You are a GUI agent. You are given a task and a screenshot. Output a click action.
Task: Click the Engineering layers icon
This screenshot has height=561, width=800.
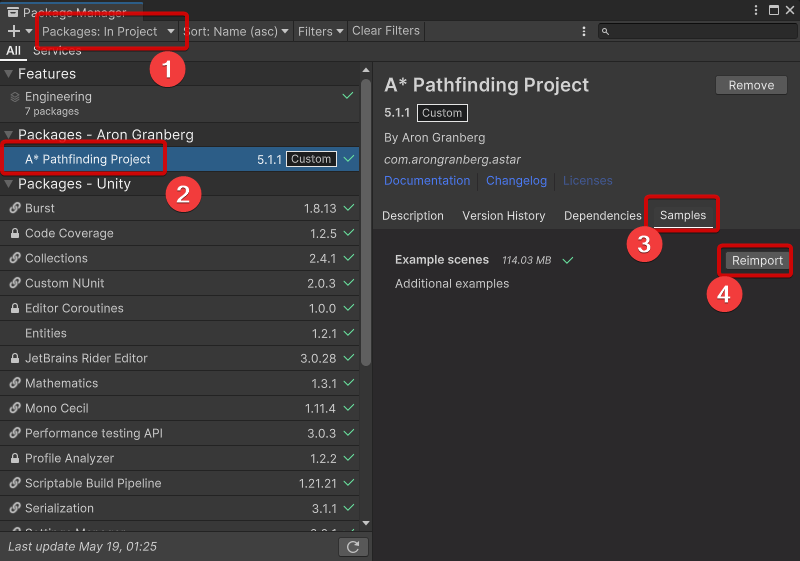[x=15, y=96]
